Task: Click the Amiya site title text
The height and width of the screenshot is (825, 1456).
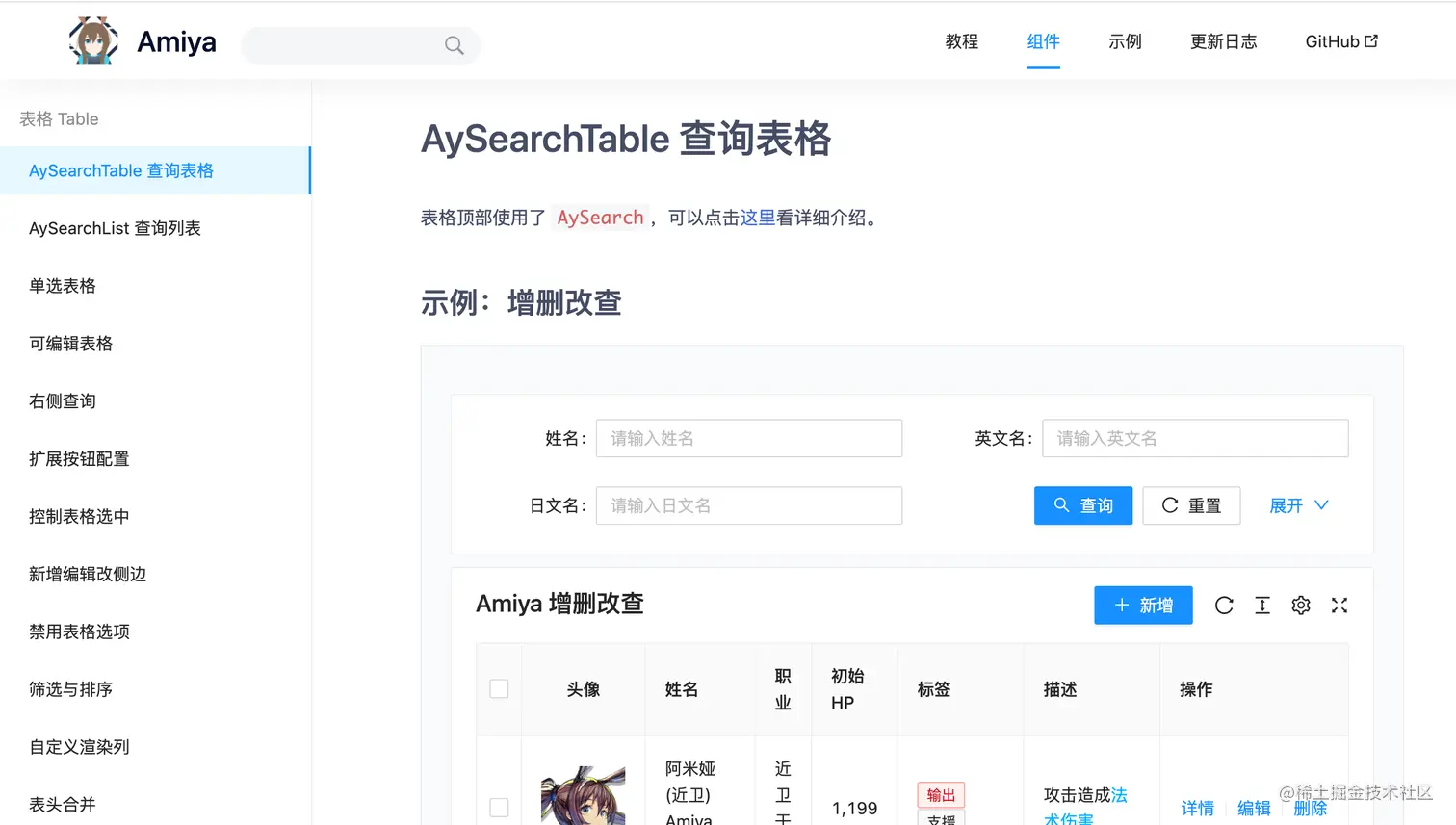Action: coord(177,41)
